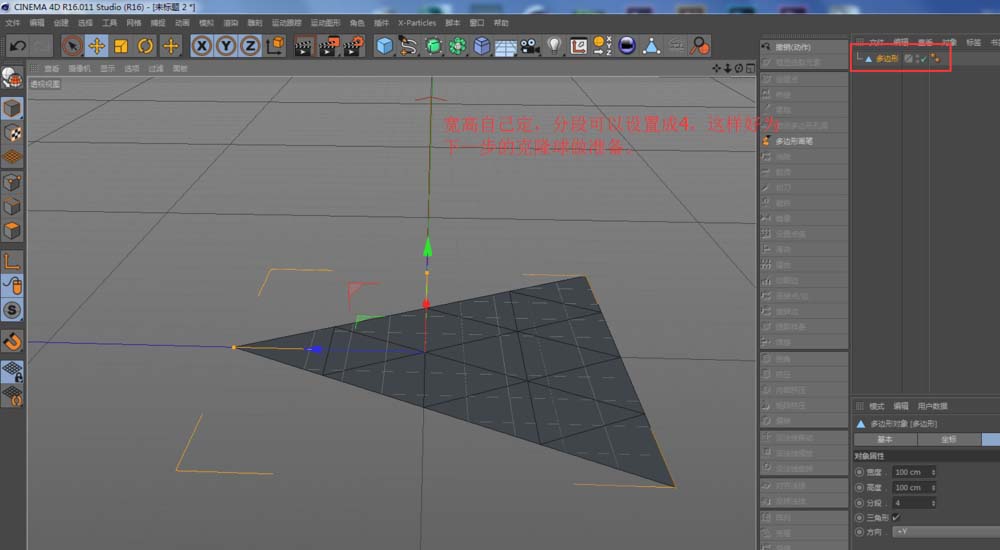Add a Cube primitive object
Viewport: 1000px width, 550px height.
(384, 46)
